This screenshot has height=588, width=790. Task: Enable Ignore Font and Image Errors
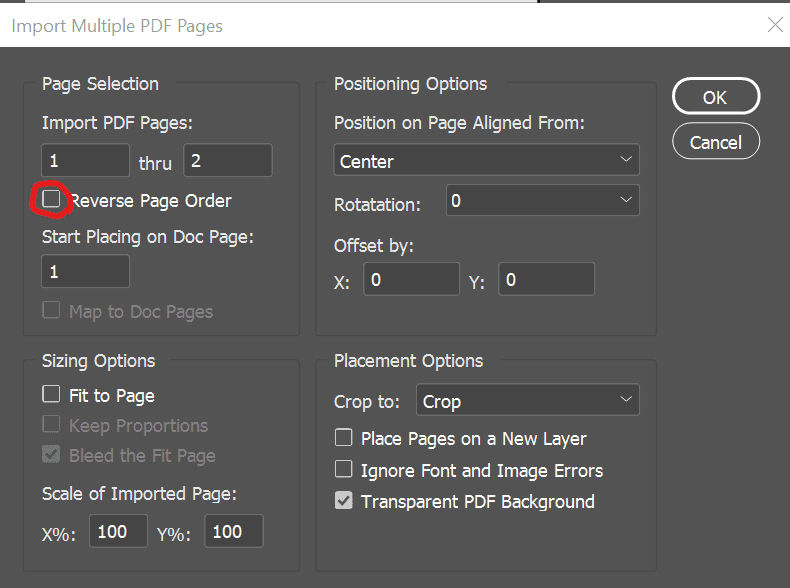pyautogui.click(x=343, y=469)
